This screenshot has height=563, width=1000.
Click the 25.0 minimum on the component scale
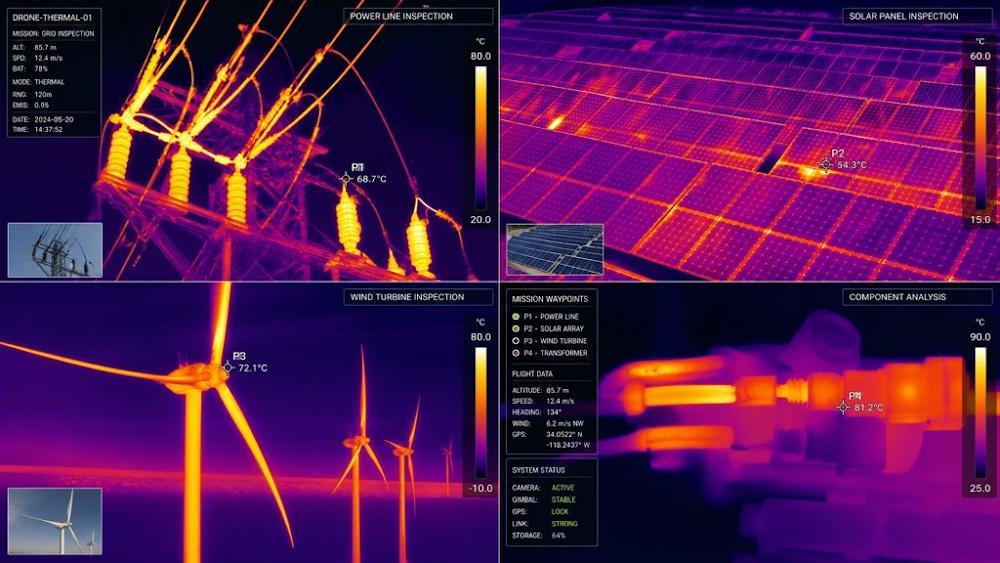click(x=980, y=488)
